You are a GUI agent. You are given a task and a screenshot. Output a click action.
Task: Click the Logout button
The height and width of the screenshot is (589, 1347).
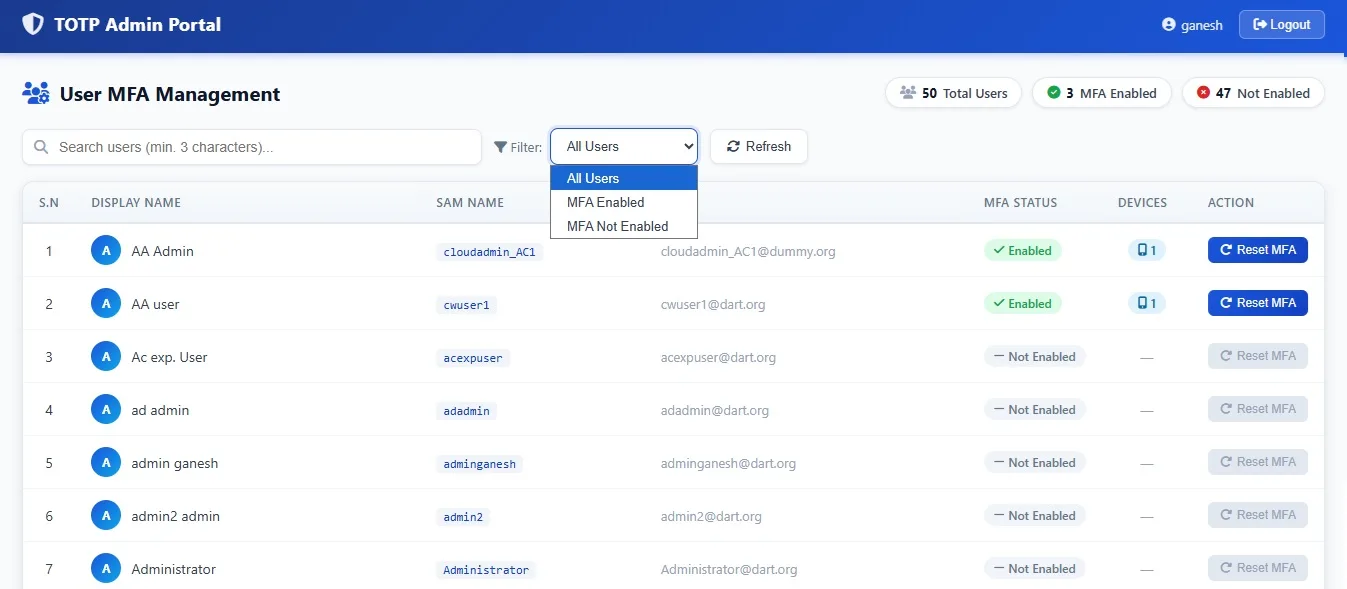click(1282, 24)
